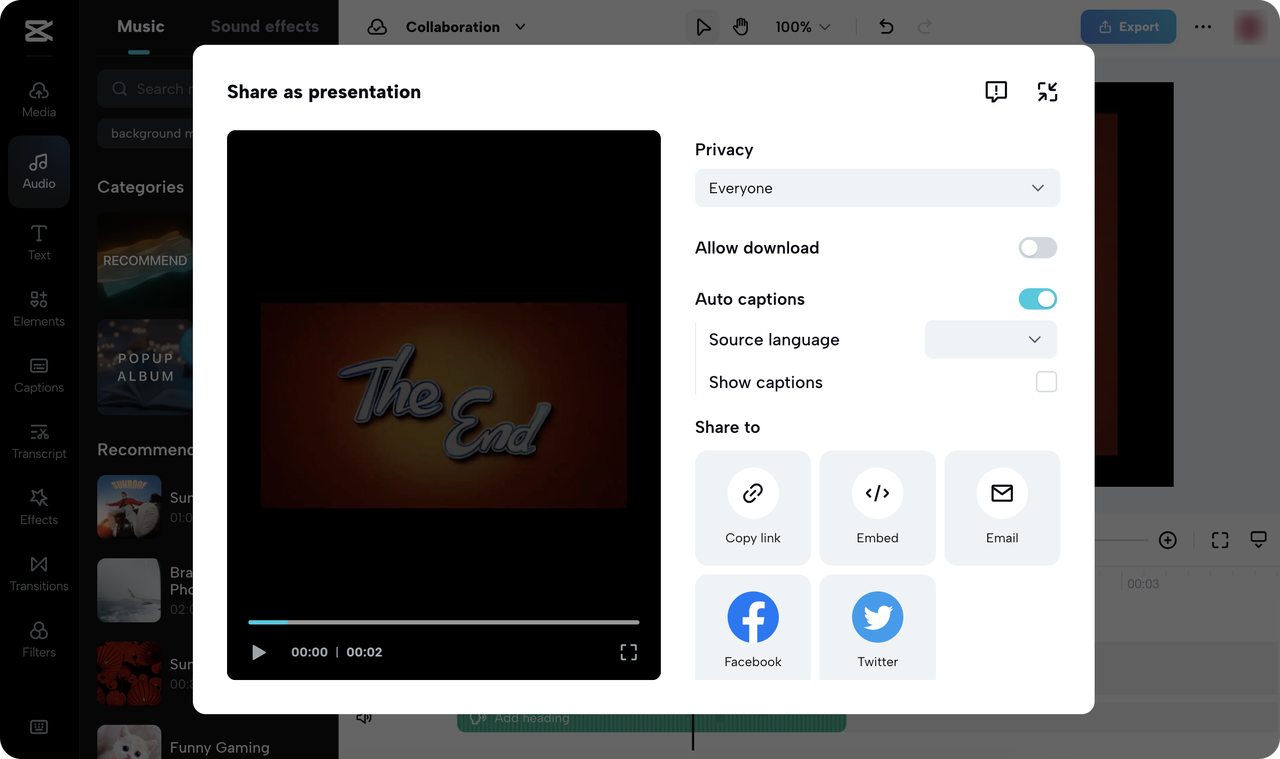Expand the Collaboration dropdown
Image resolution: width=1280 pixels, height=759 pixels.
(466, 27)
